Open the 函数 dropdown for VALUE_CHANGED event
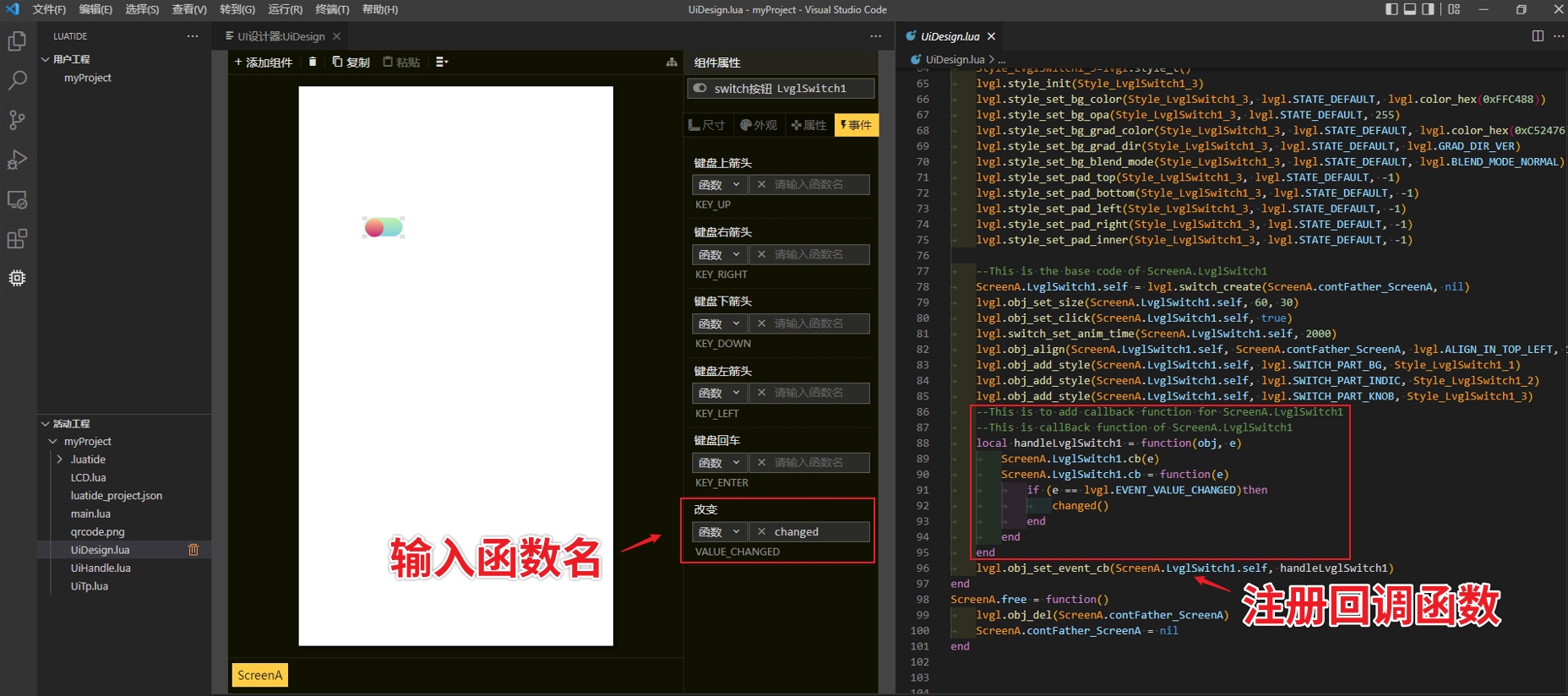Image resolution: width=1568 pixels, height=696 pixels. 720,531
